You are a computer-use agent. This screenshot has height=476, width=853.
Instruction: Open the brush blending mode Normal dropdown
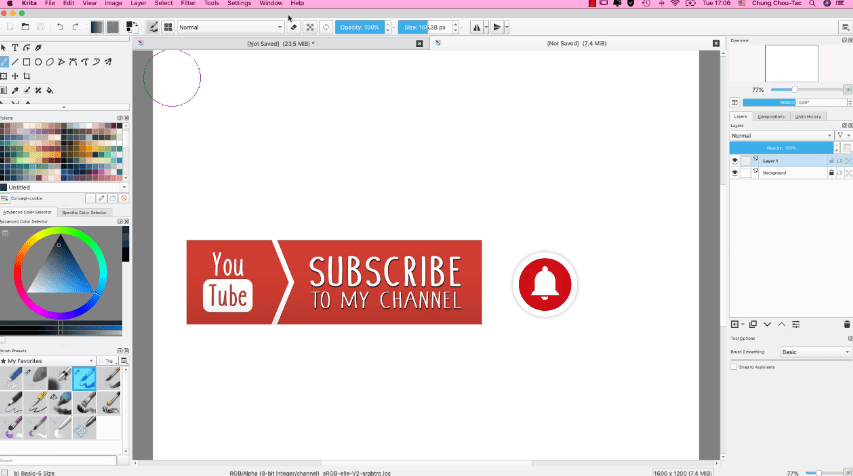(231, 27)
